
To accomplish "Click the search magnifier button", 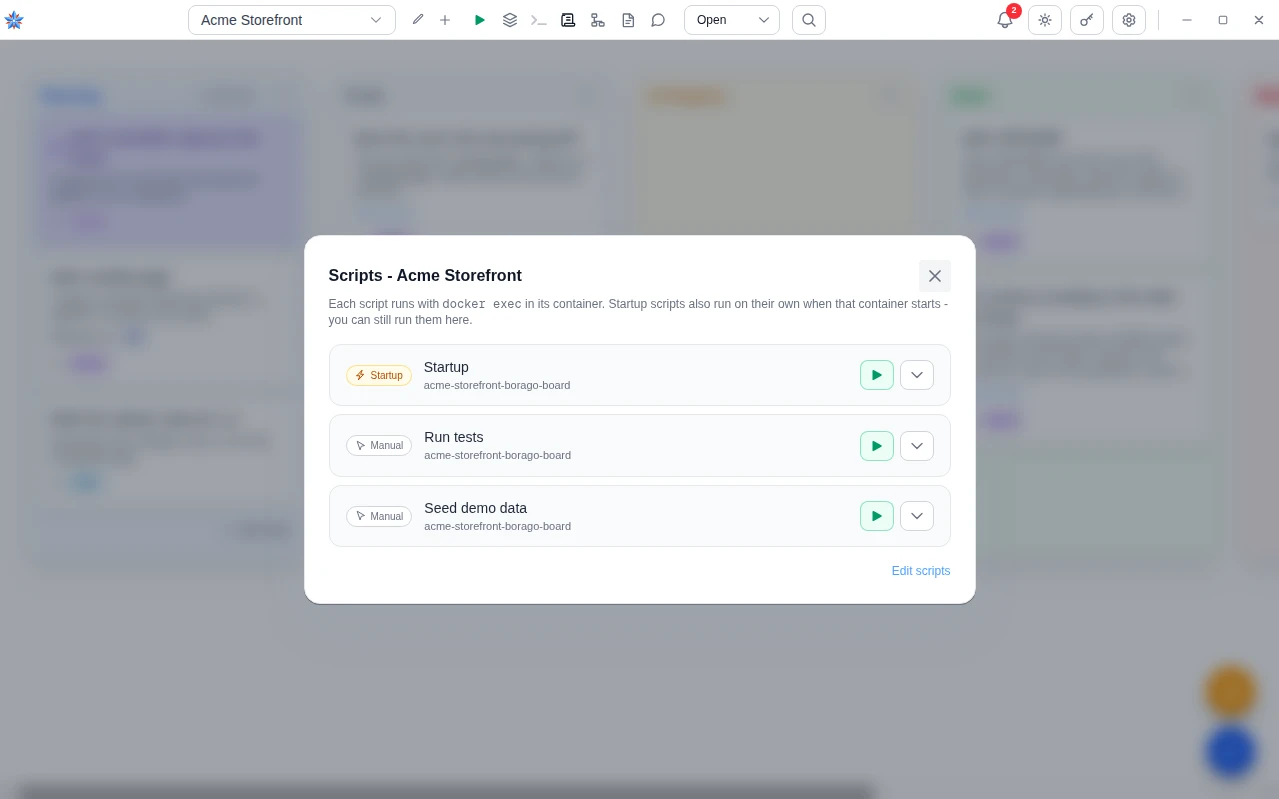I will point(809,20).
